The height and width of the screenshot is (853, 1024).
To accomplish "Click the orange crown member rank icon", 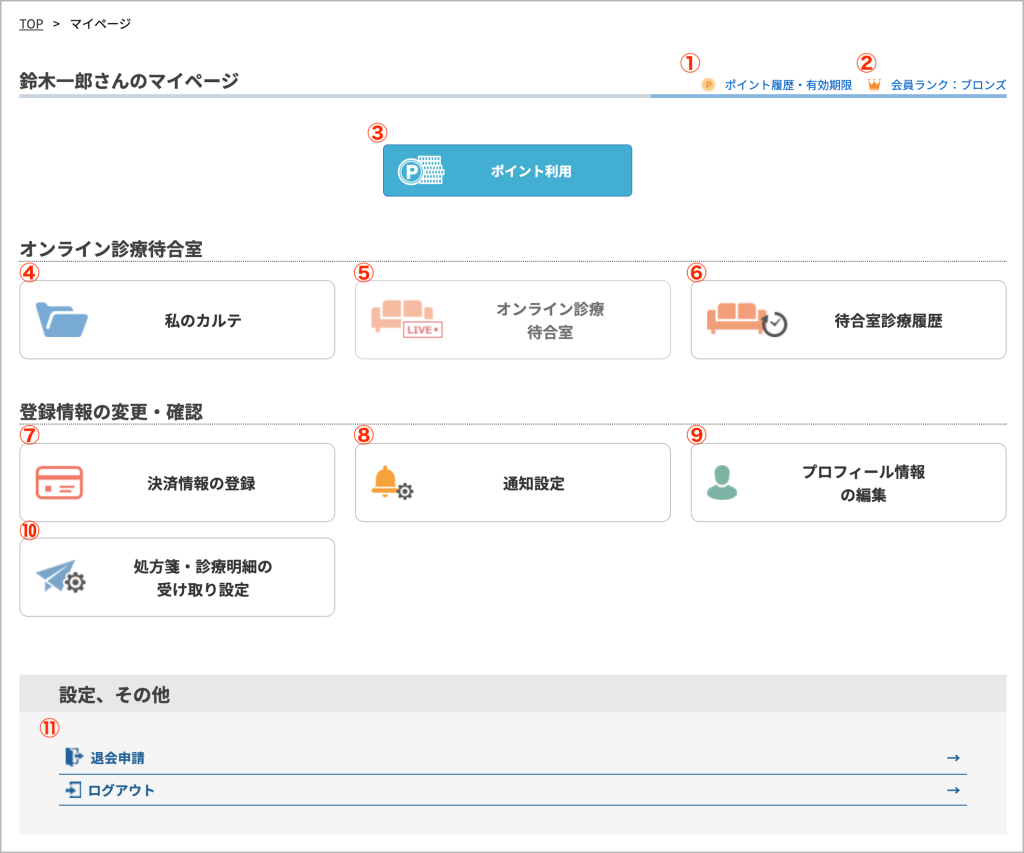I will (x=874, y=86).
